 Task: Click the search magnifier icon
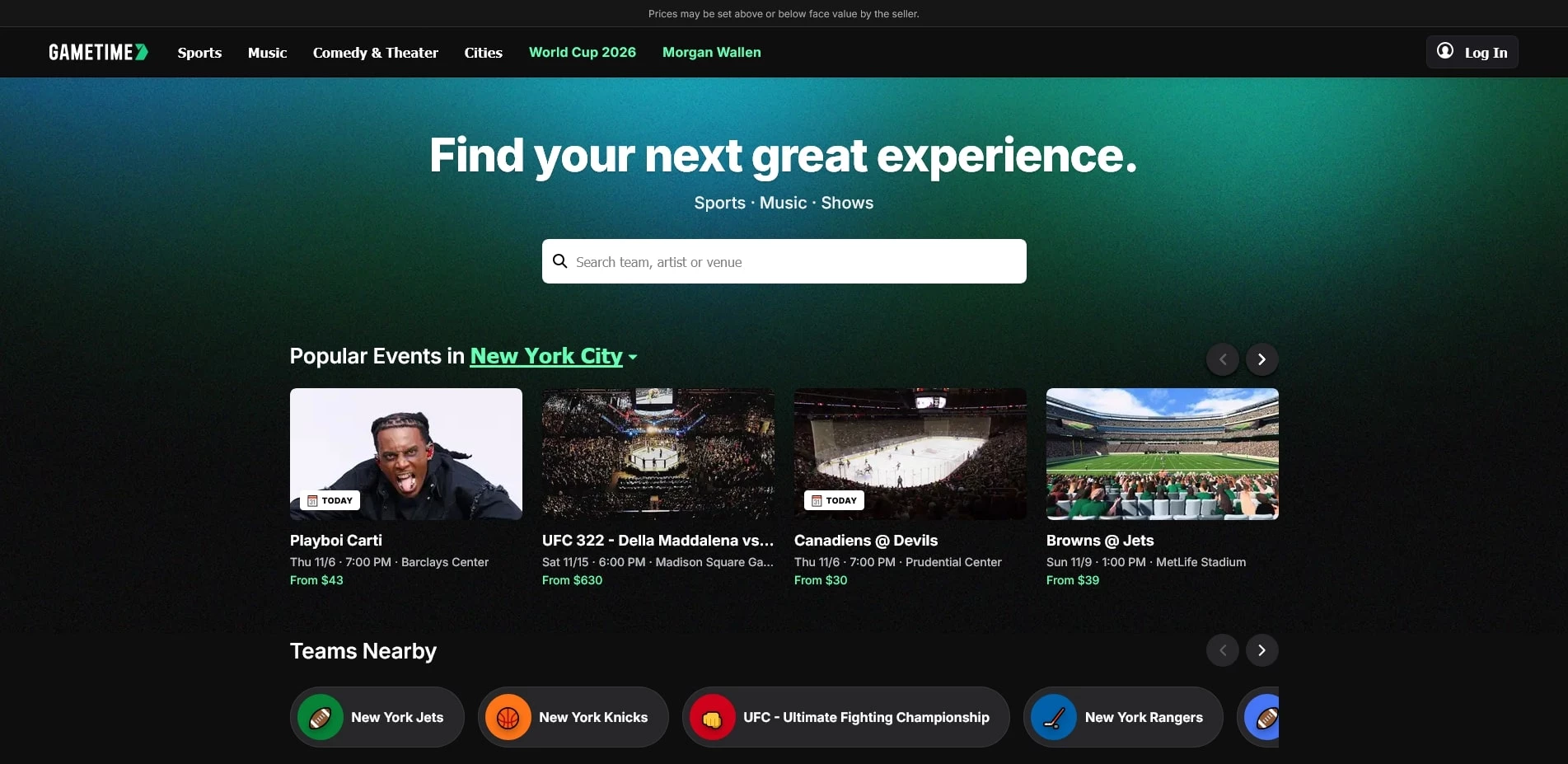560,261
